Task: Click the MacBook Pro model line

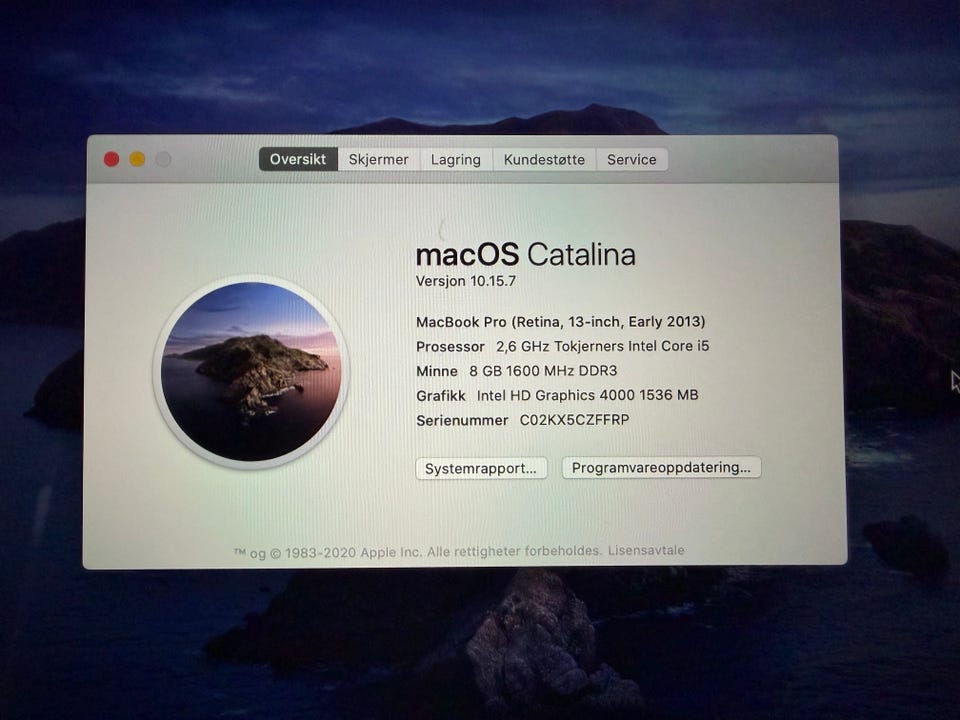Action: (x=561, y=321)
